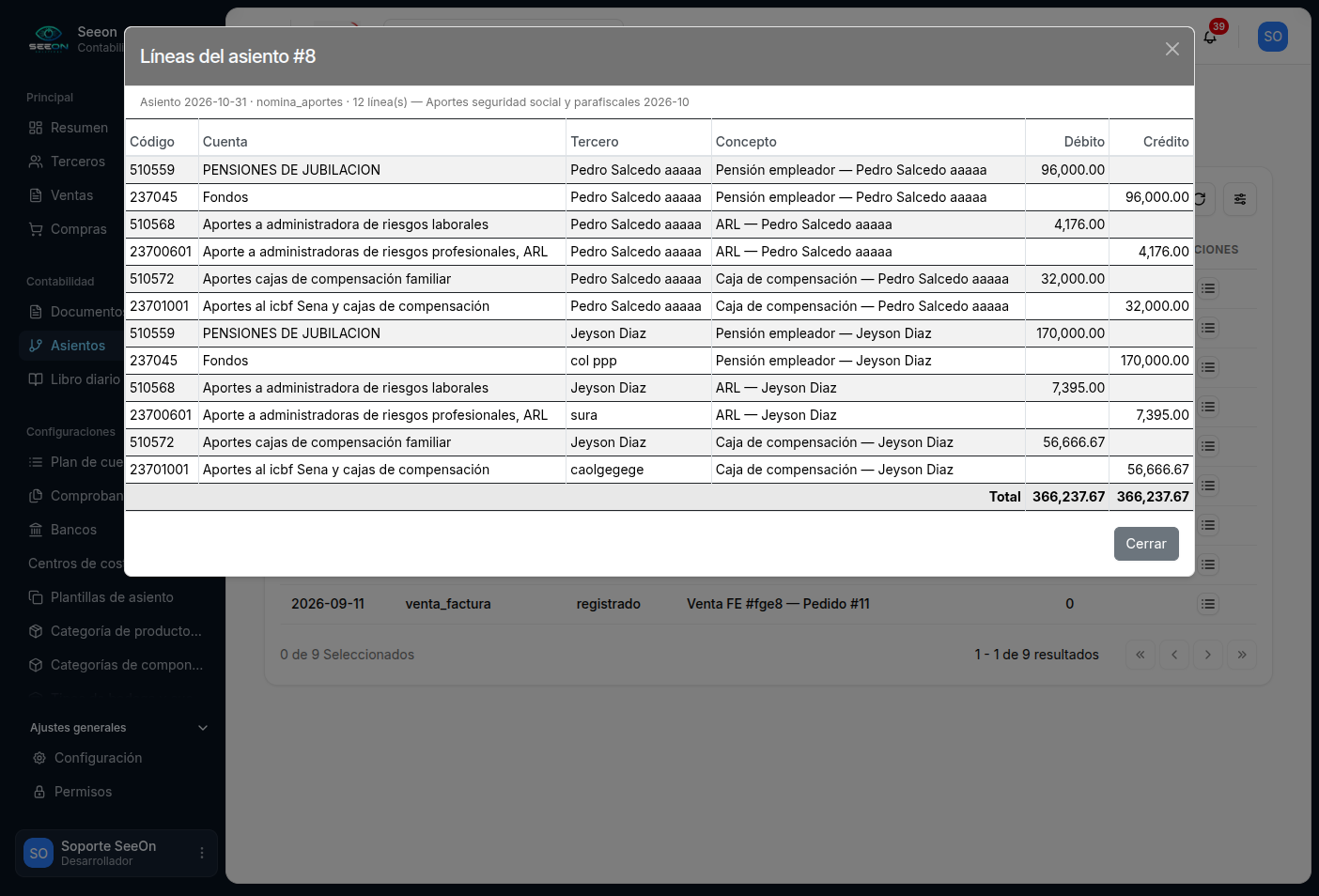Click the 56,666.67 debit amount
1319x896 pixels.
click(x=1074, y=442)
